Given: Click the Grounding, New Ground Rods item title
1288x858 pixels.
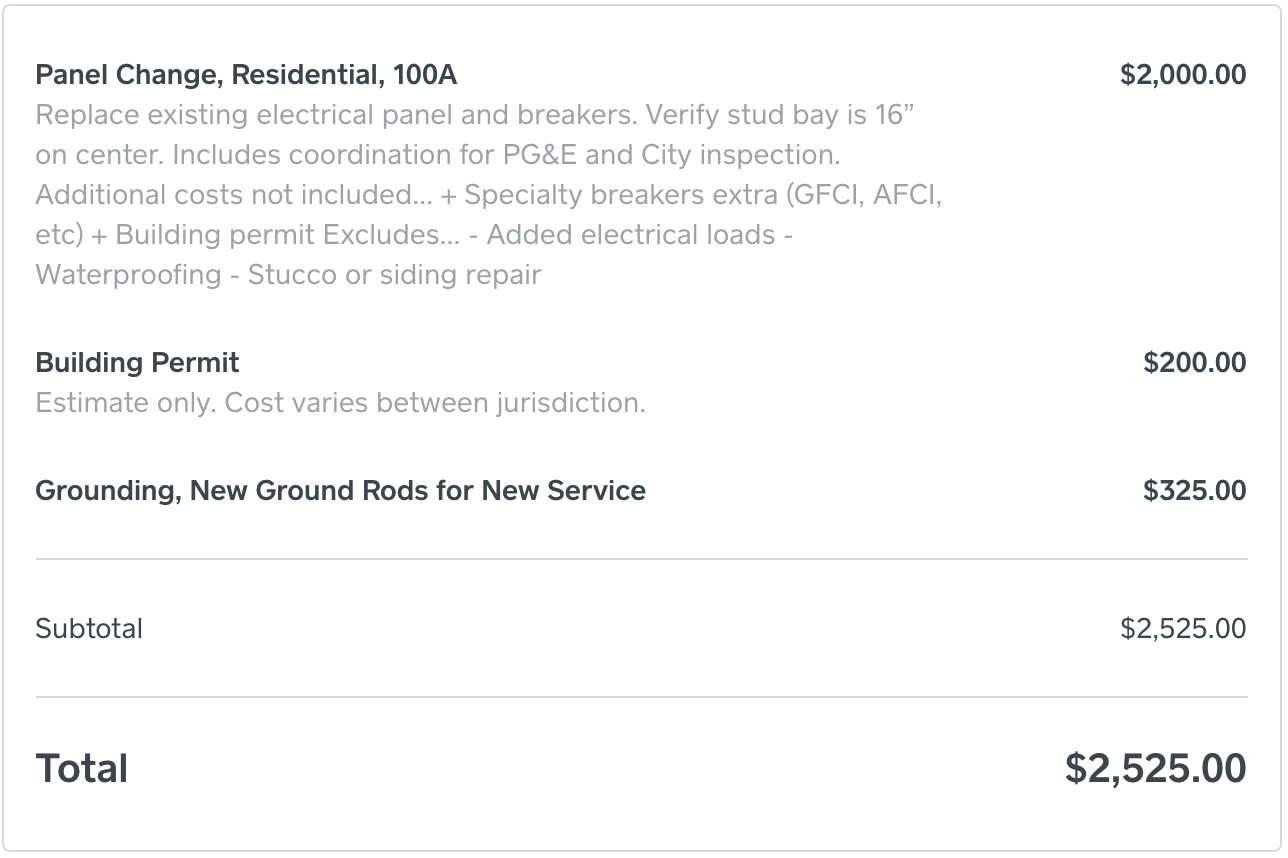Looking at the screenshot, I should 340,491.
